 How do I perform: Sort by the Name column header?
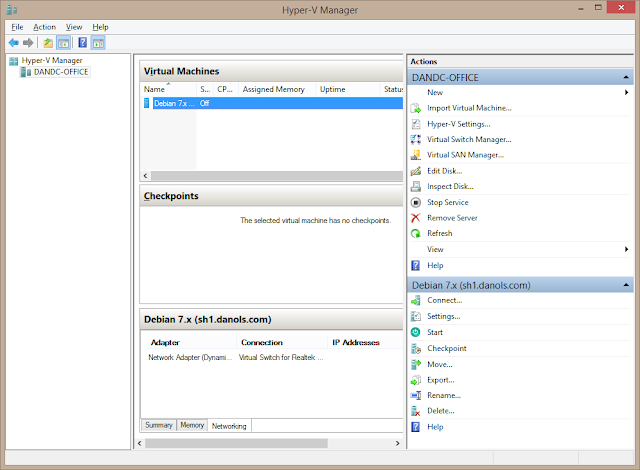tap(169, 89)
